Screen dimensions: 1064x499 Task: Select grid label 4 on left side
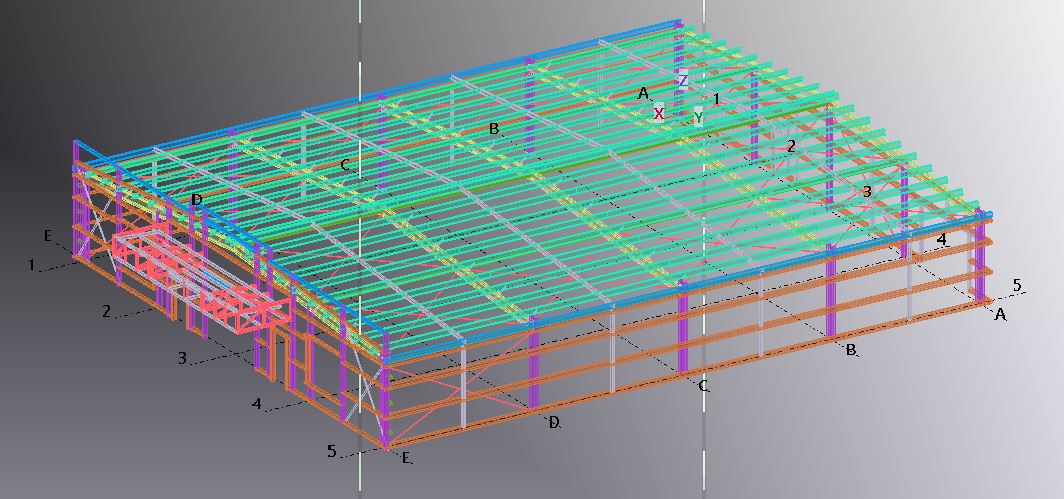(x=257, y=404)
